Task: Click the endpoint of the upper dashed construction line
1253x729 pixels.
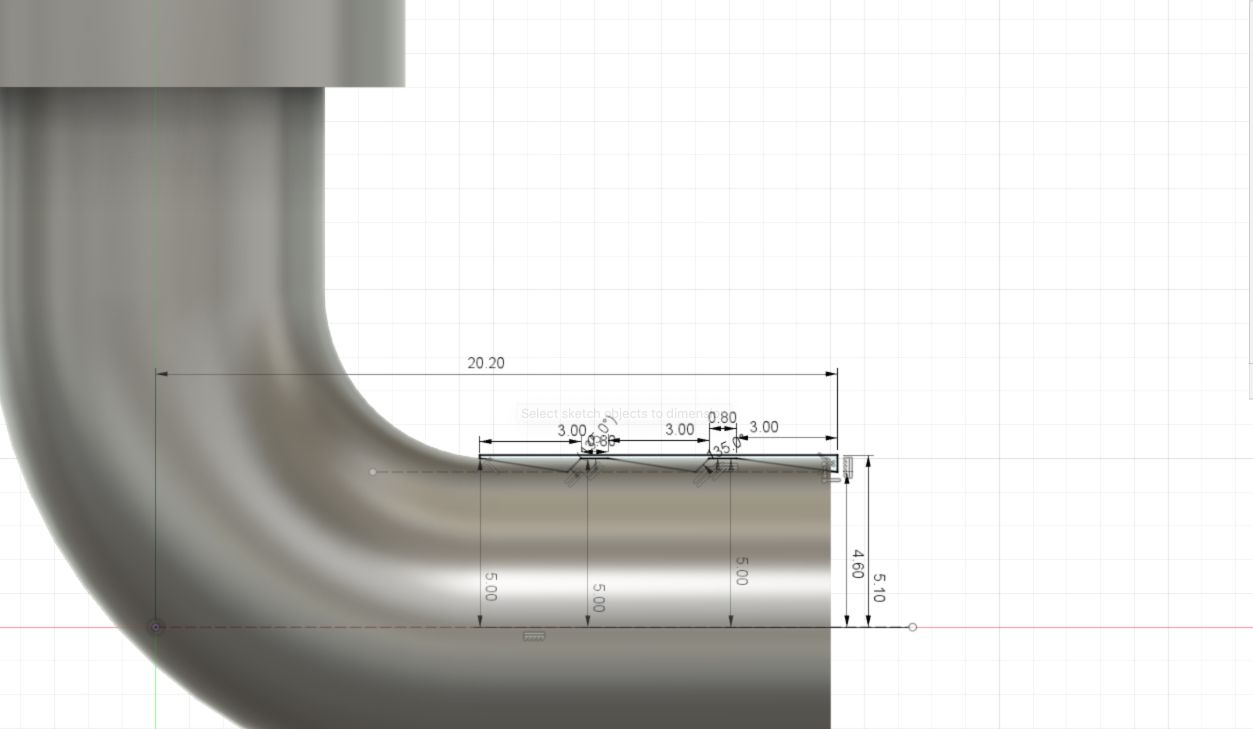Action: click(x=373, y=472)
